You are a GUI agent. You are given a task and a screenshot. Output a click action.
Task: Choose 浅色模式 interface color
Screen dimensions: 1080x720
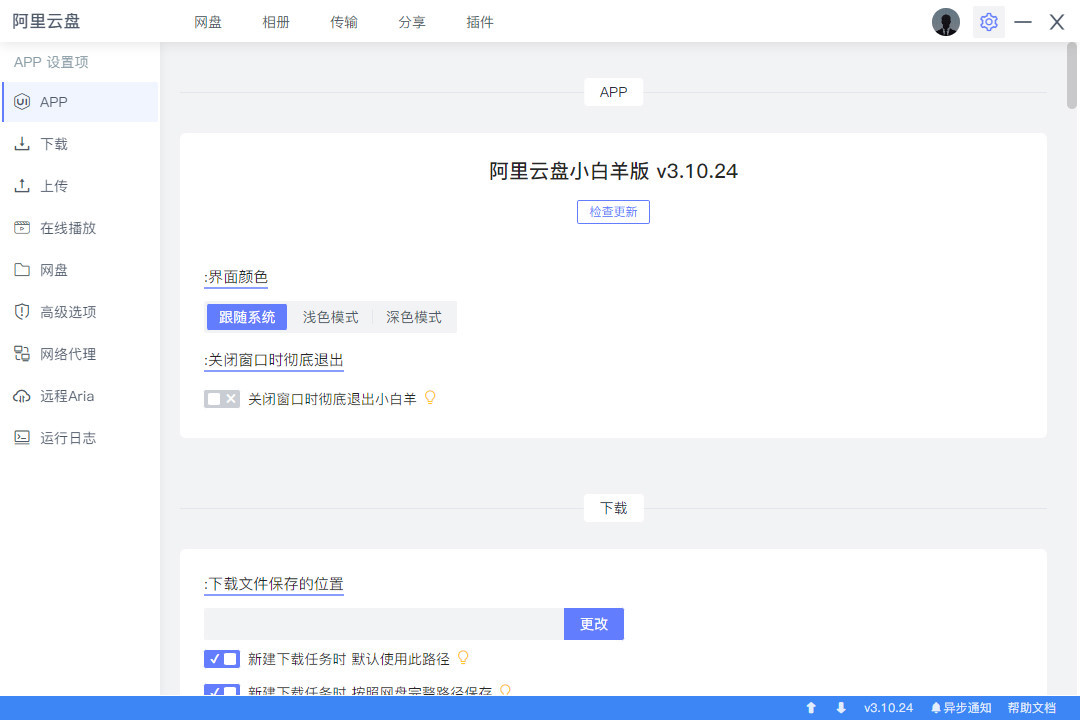pyautogui.click(x=330, y=317)
